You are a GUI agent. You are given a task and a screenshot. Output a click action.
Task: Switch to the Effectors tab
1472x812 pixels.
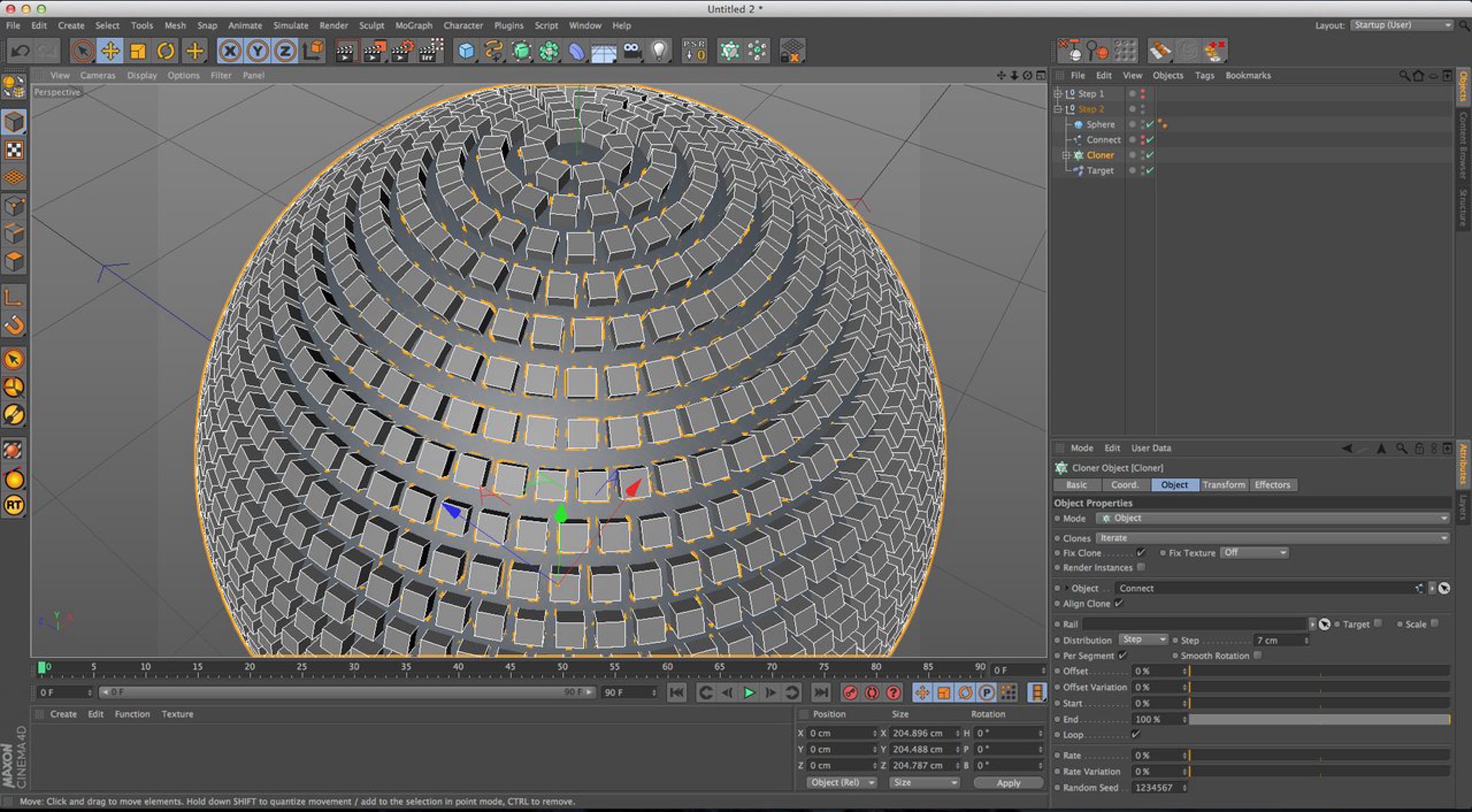click(x=1272, y=485)
